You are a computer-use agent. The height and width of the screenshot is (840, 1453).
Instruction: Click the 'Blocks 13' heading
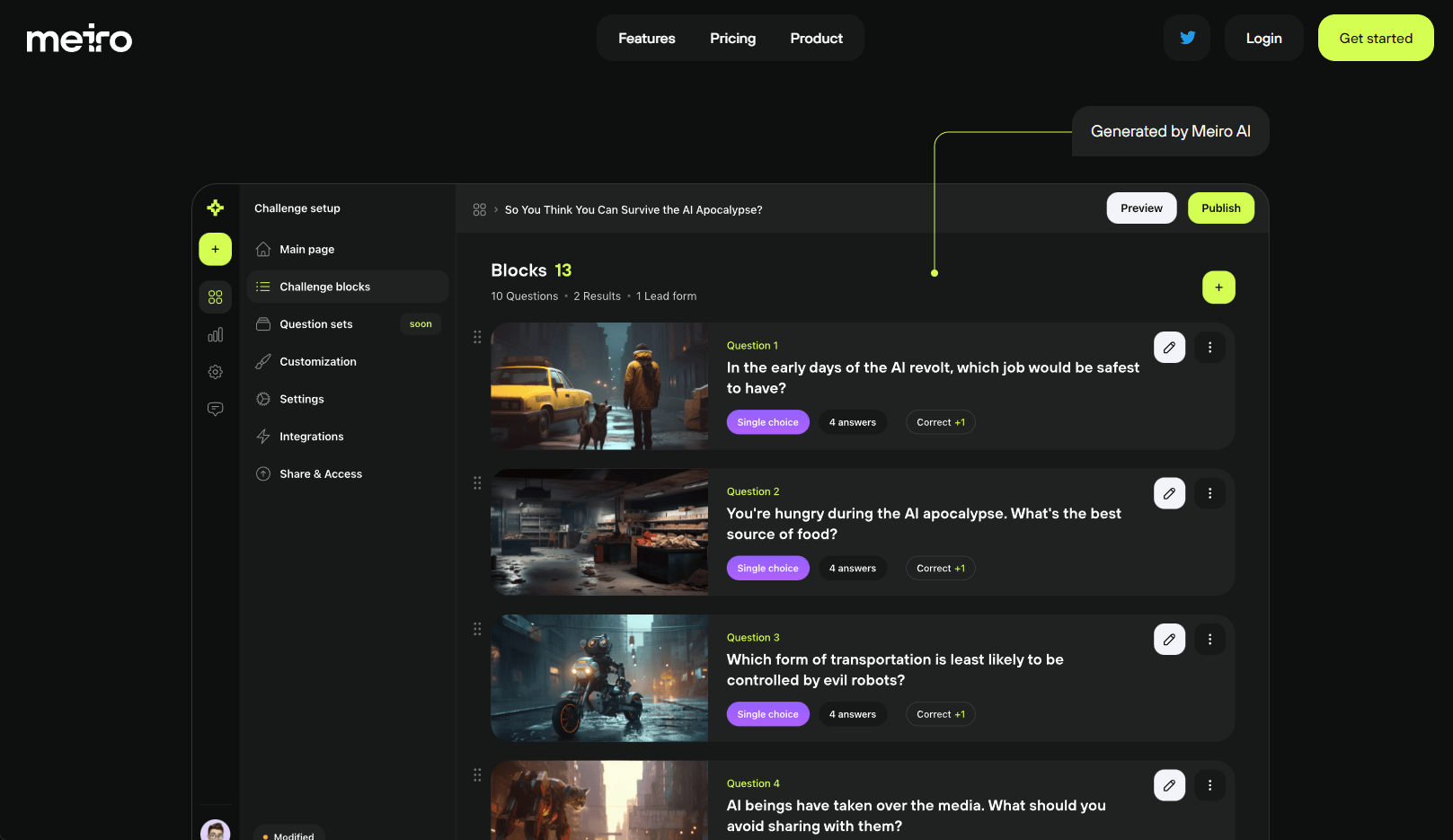point(531,270)
